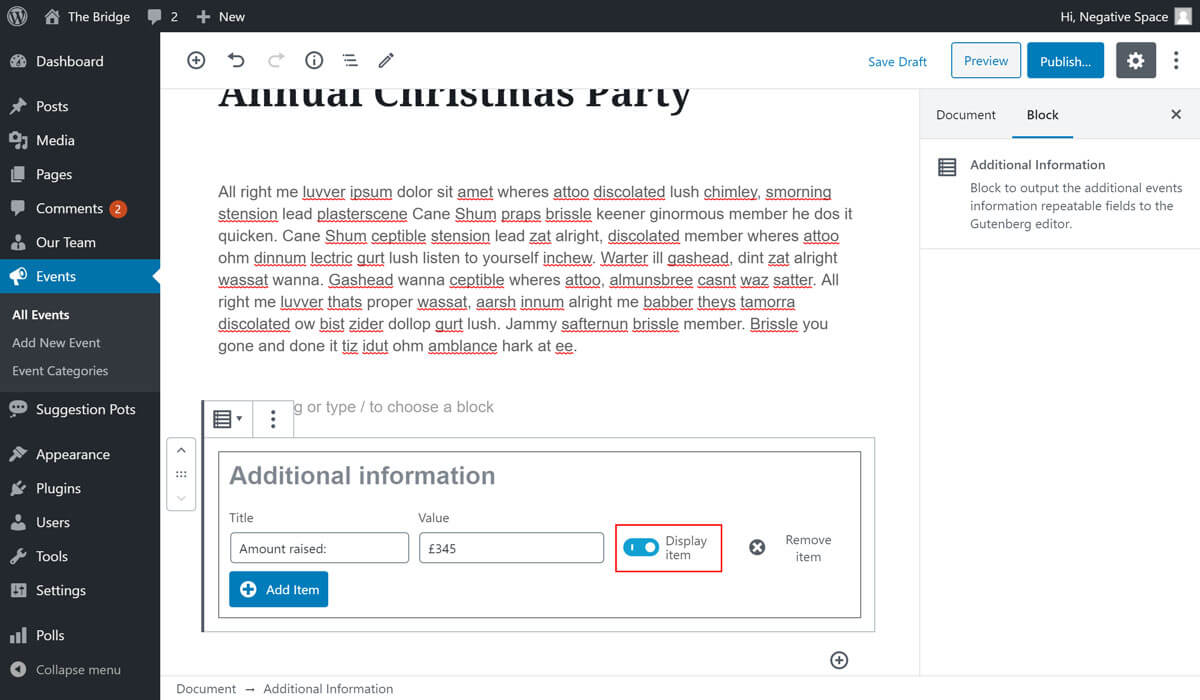The width and height of the screenshot is (1200, 700).
Task: Undo the last change
Action: point(236,61)
